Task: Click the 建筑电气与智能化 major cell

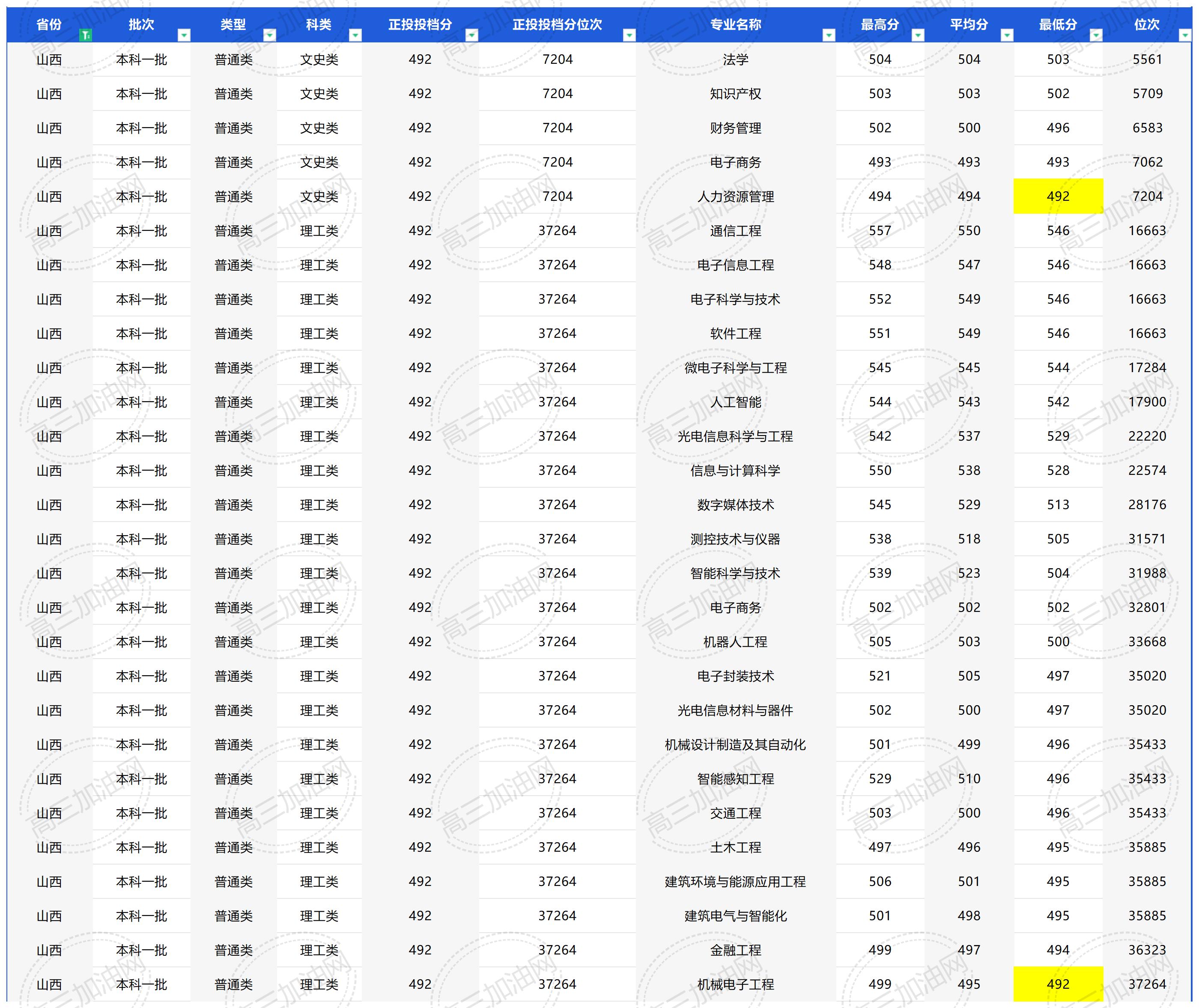Action: [736, 916]
